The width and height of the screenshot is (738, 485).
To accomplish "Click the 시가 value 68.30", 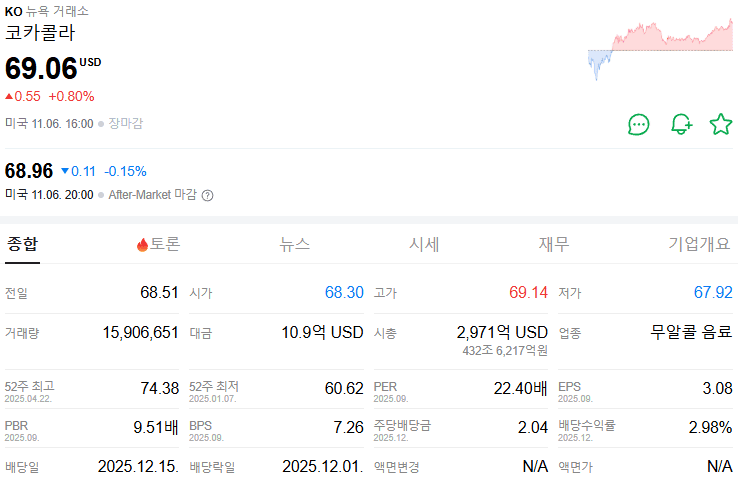I will (344, 292).
